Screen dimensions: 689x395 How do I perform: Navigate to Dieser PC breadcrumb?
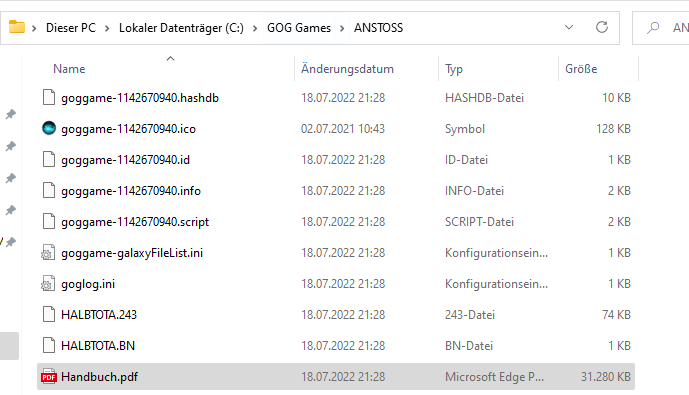pos(71,28)
